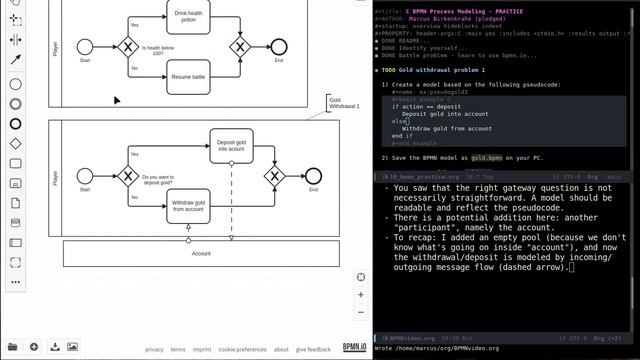Screen dimensions: 640x360
Task: Select the 'Do you want to deposit gold?' gateway
Action: 128,176
